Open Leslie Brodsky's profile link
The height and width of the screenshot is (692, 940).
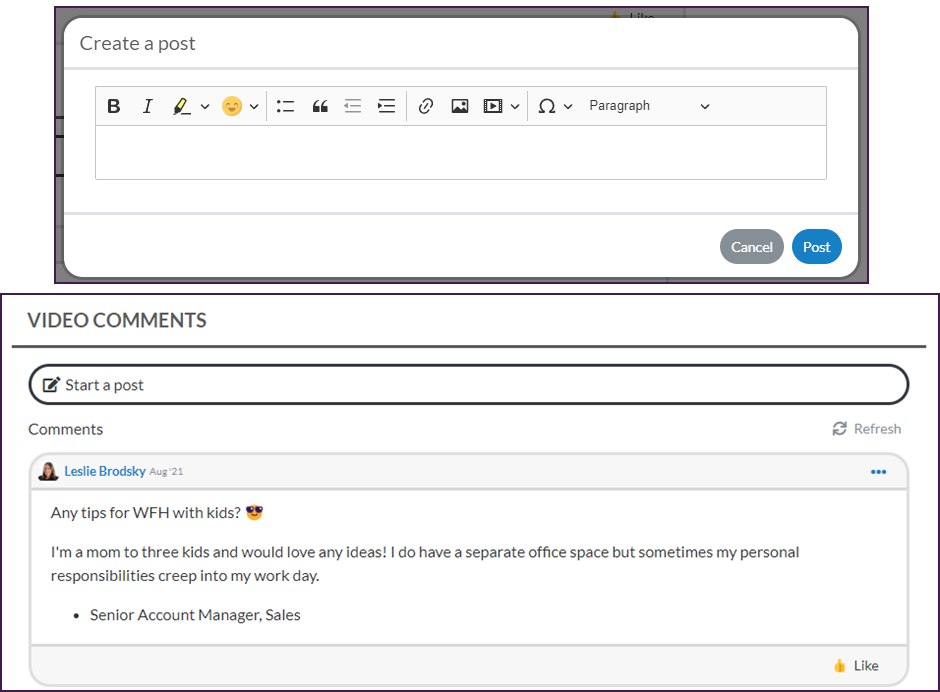pos(105,471)
